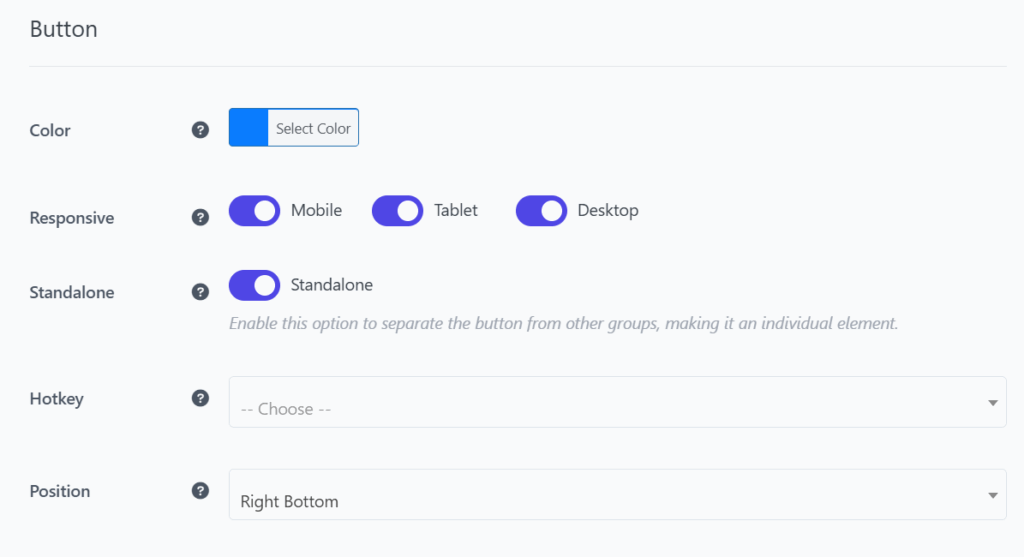Click the Button section heading
This screenshot has width=1024, height=557.
click(63, 29)
